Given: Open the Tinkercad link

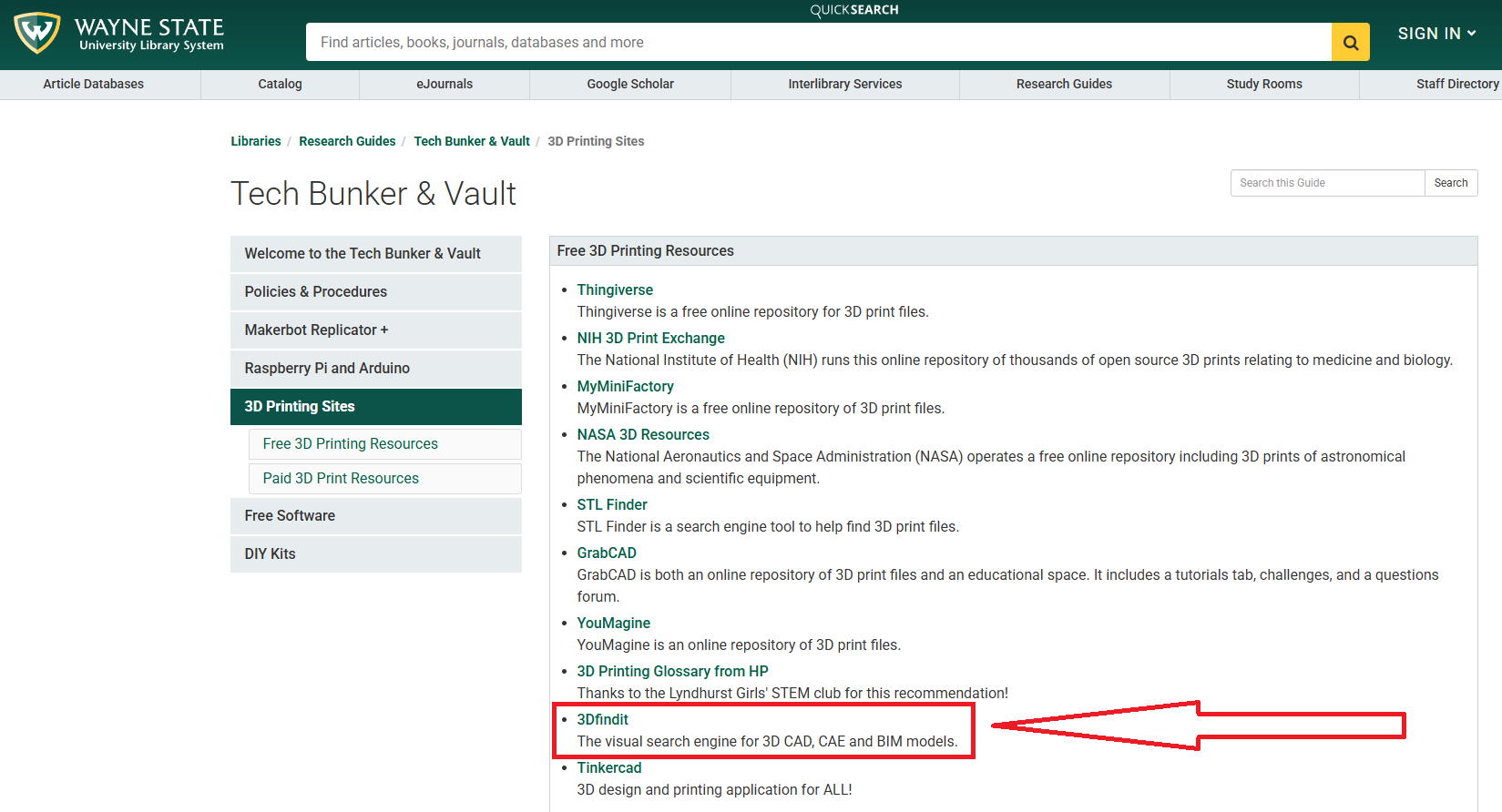Looking at the screenshot, I should (x=608, y=767).
